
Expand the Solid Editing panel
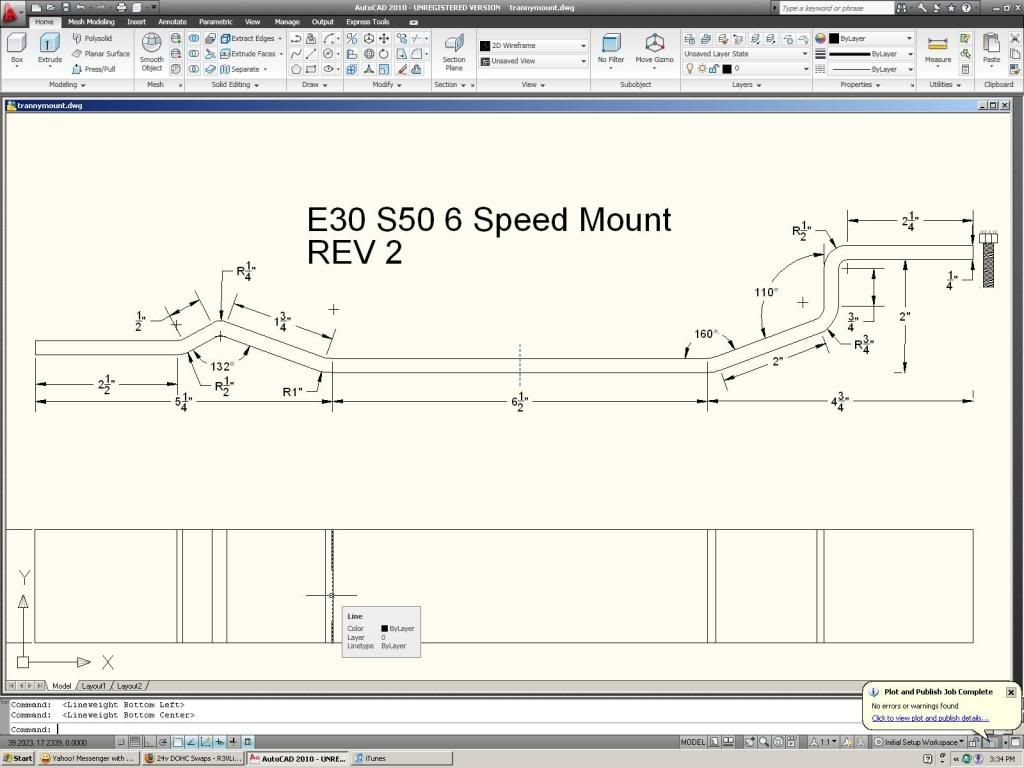pyautogui.click(x=235, y=84)
